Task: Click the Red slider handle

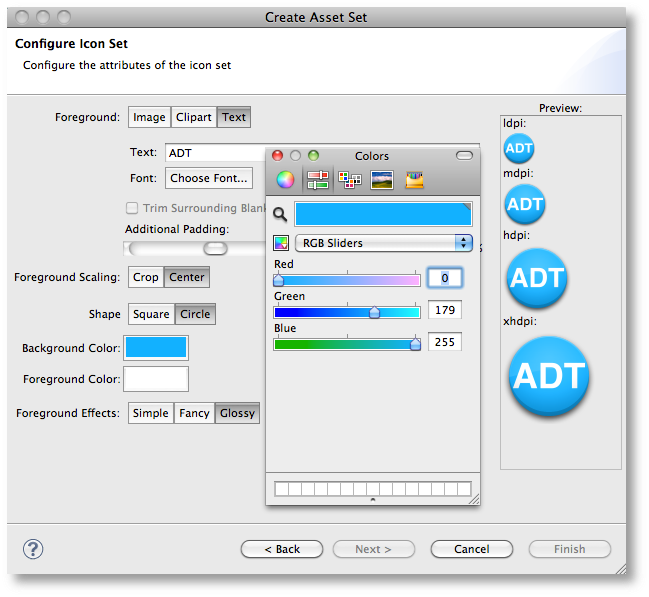Action: pos(279,280)
